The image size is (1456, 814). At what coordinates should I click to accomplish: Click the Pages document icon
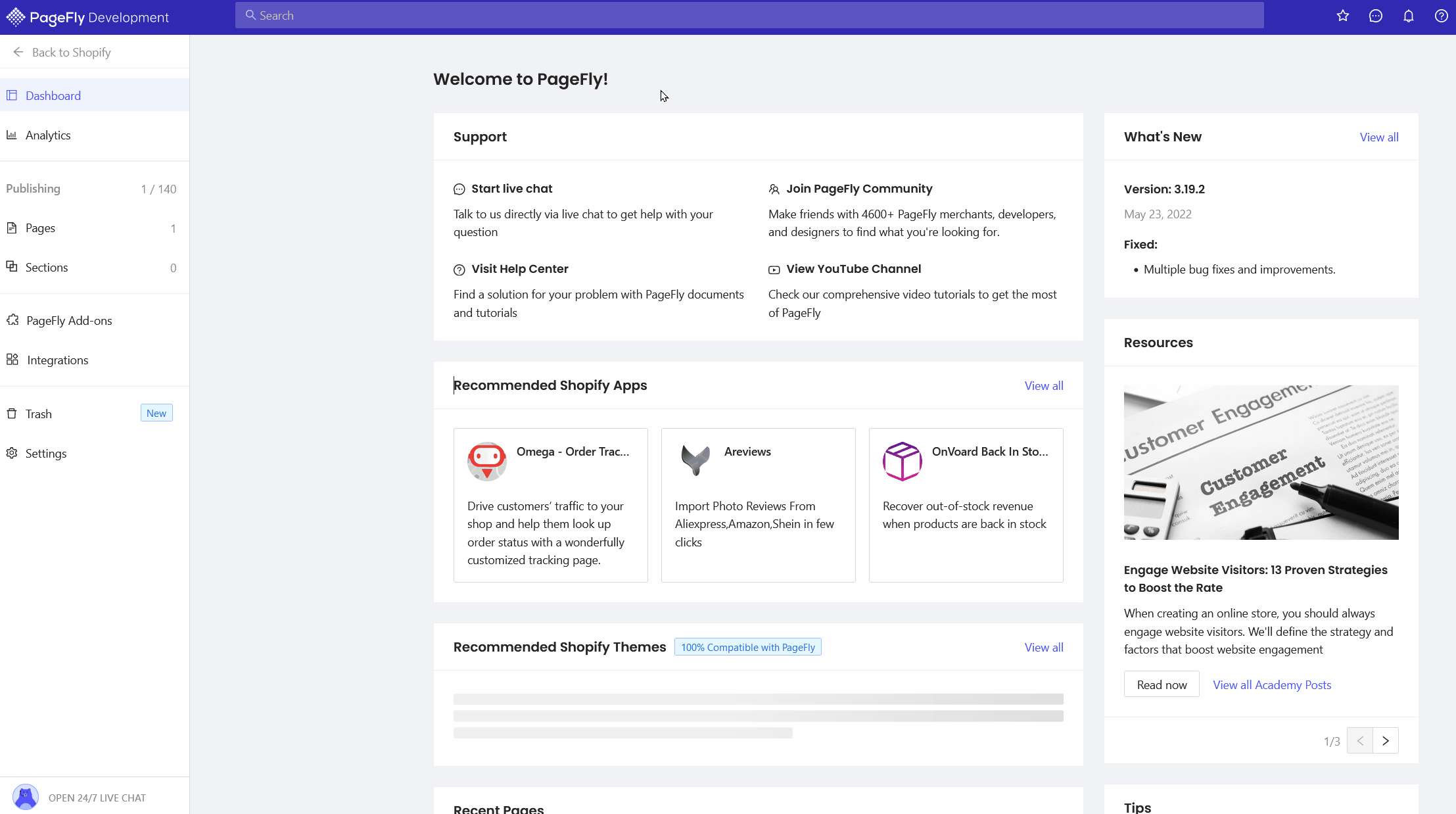[x=12, y=227]
